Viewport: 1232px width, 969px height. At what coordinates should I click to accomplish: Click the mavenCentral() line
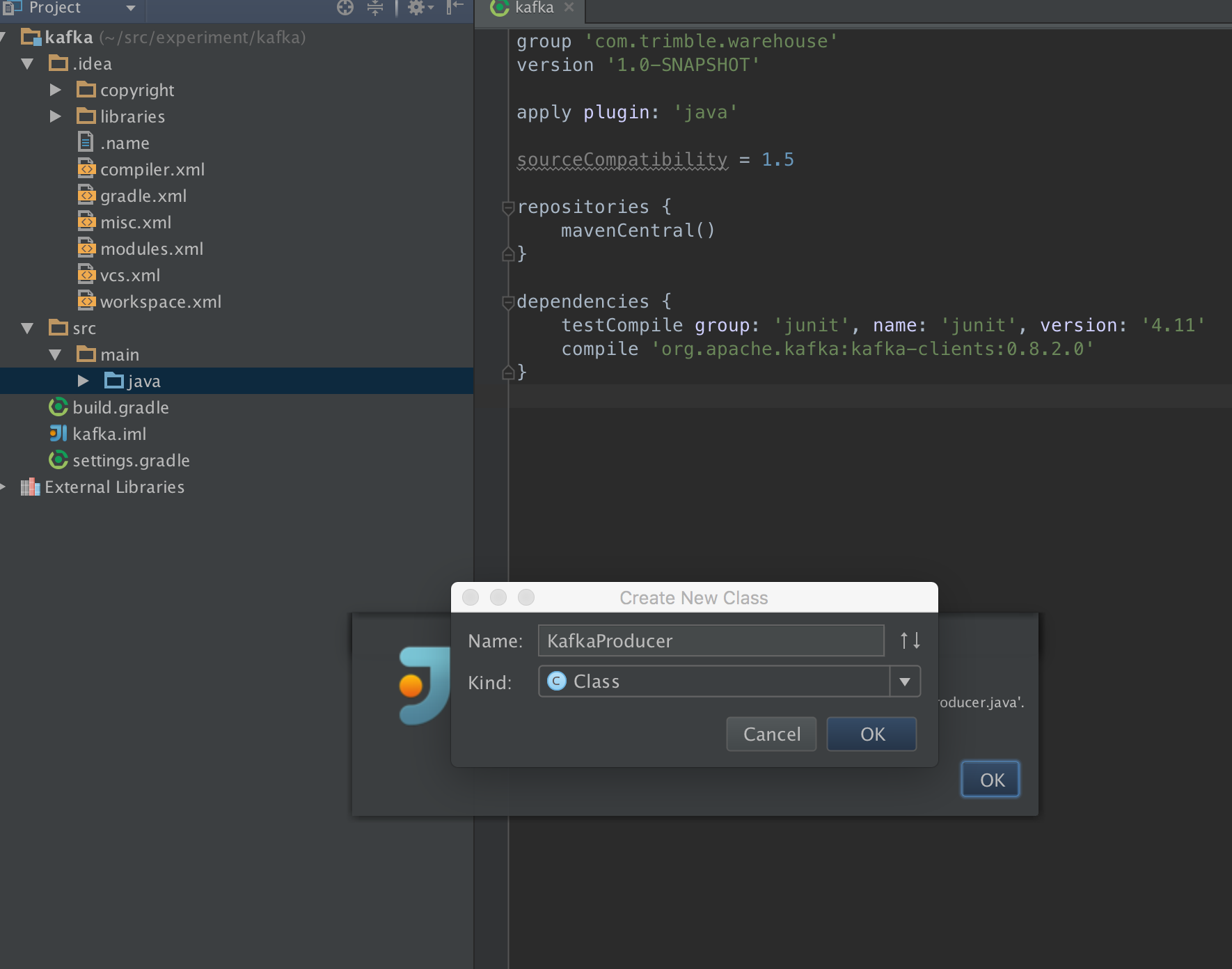coord(638,230)
